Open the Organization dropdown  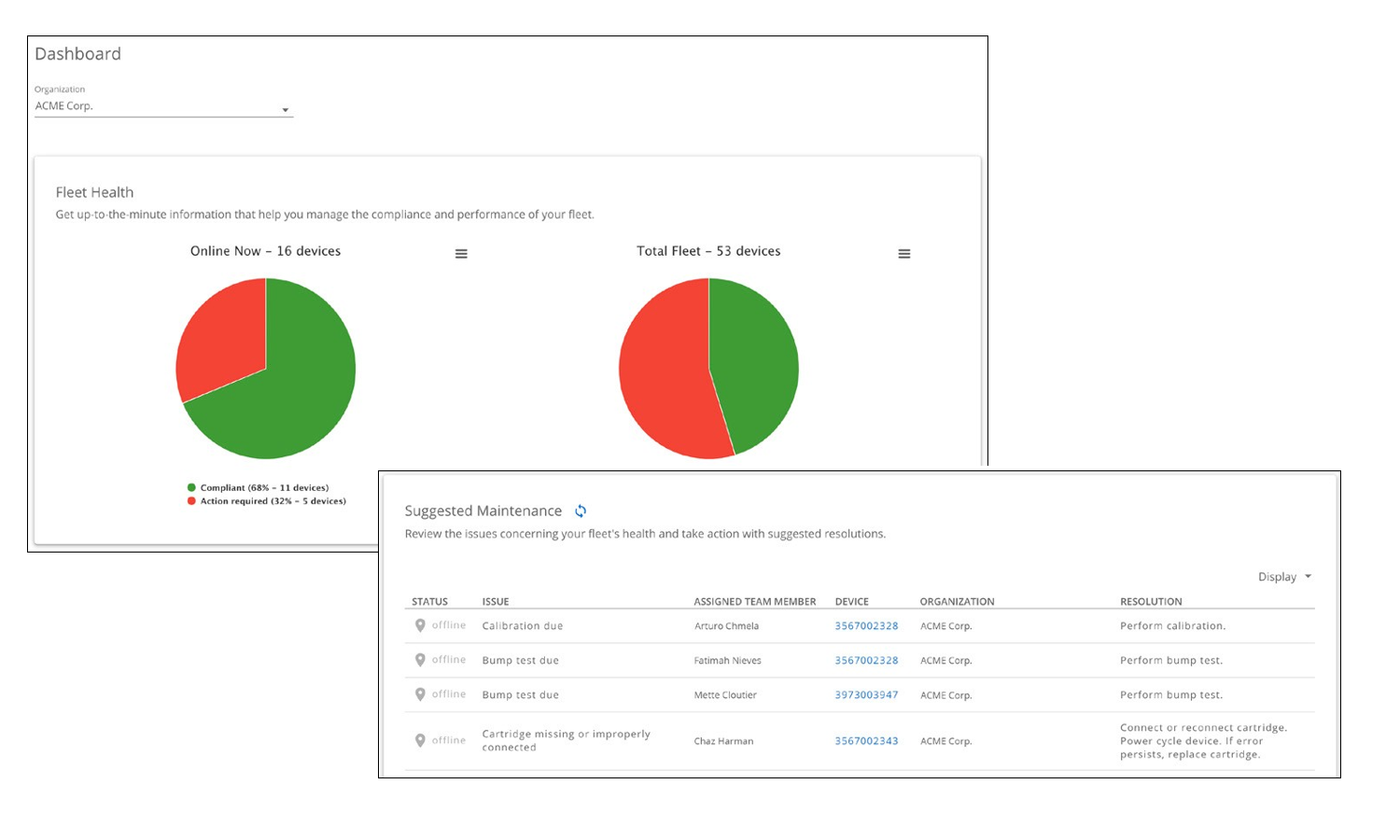click(163, 105)
